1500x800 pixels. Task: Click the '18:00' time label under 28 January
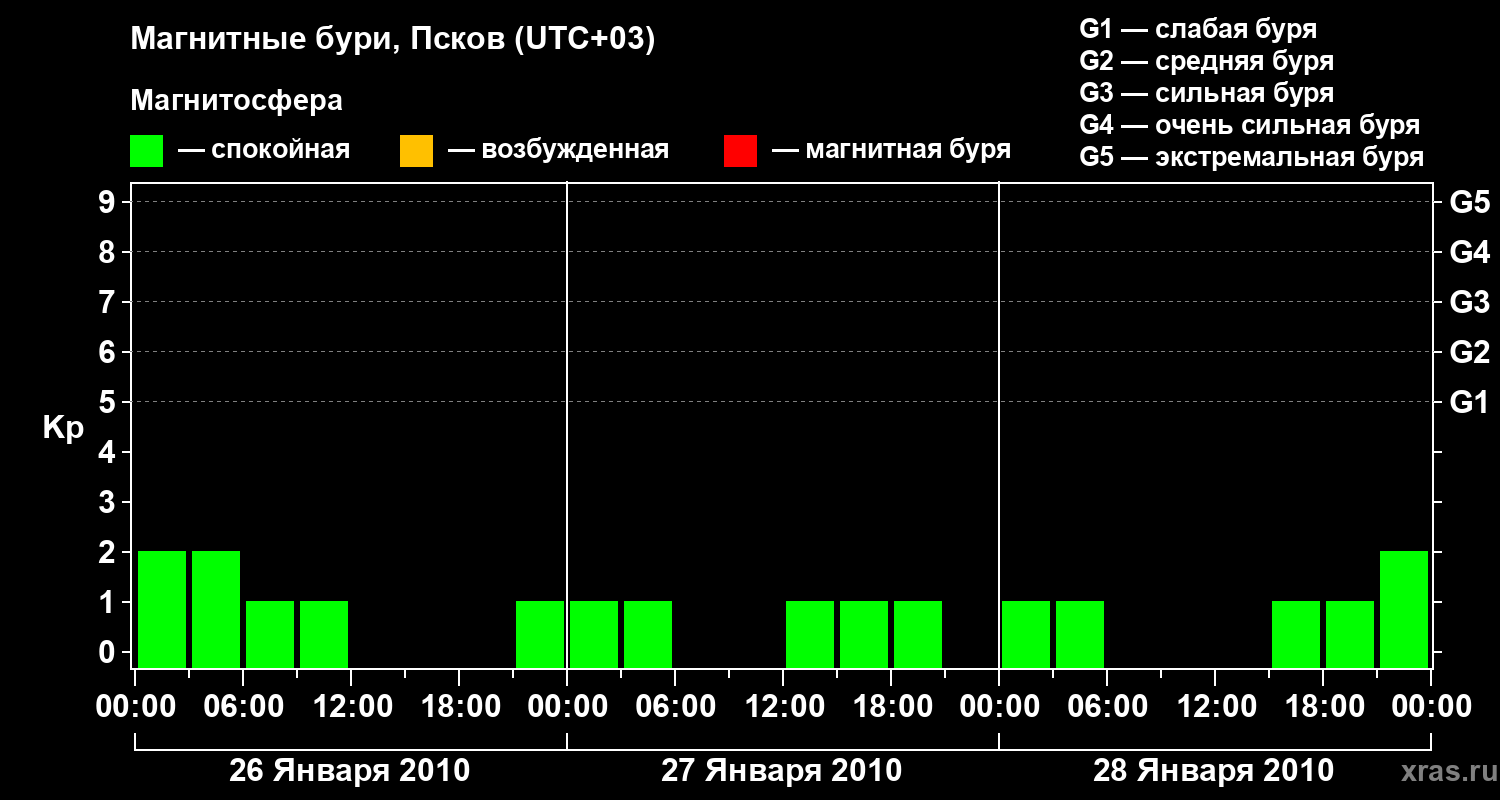pos(1323,707)
